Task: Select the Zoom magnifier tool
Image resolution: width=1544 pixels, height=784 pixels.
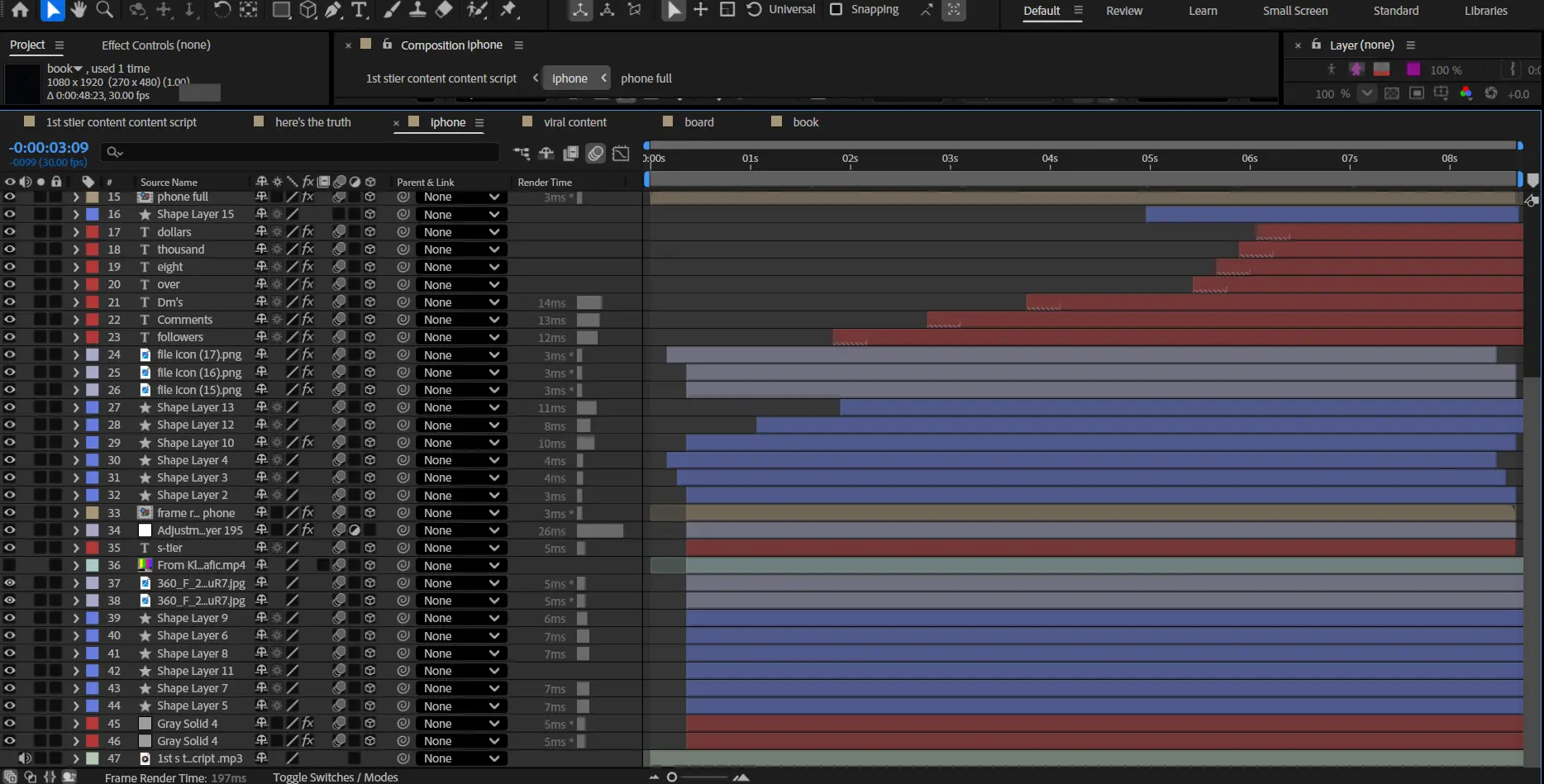Action: click(105, 10)
